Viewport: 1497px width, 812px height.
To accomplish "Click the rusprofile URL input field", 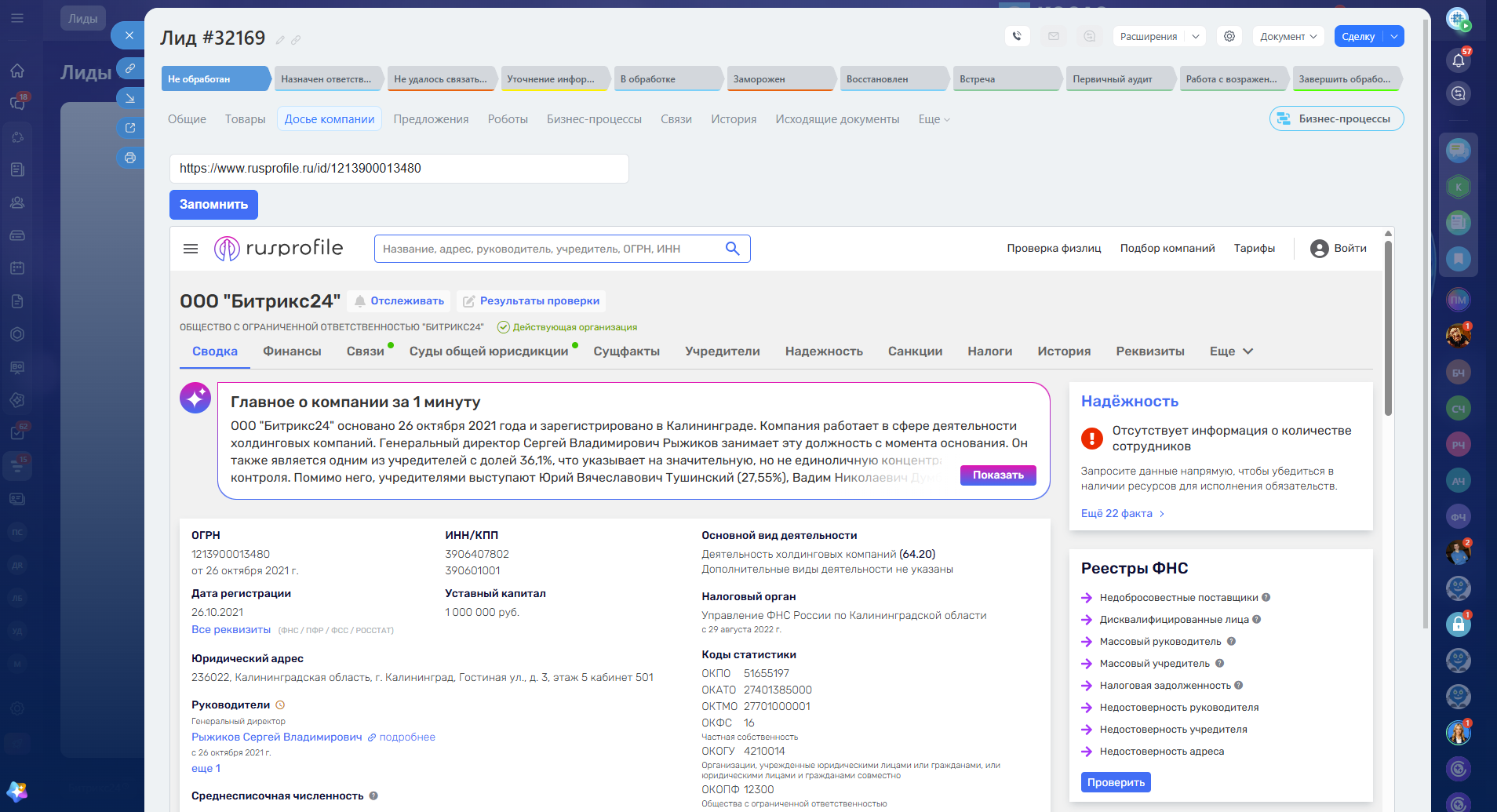I will click(399, 169).
